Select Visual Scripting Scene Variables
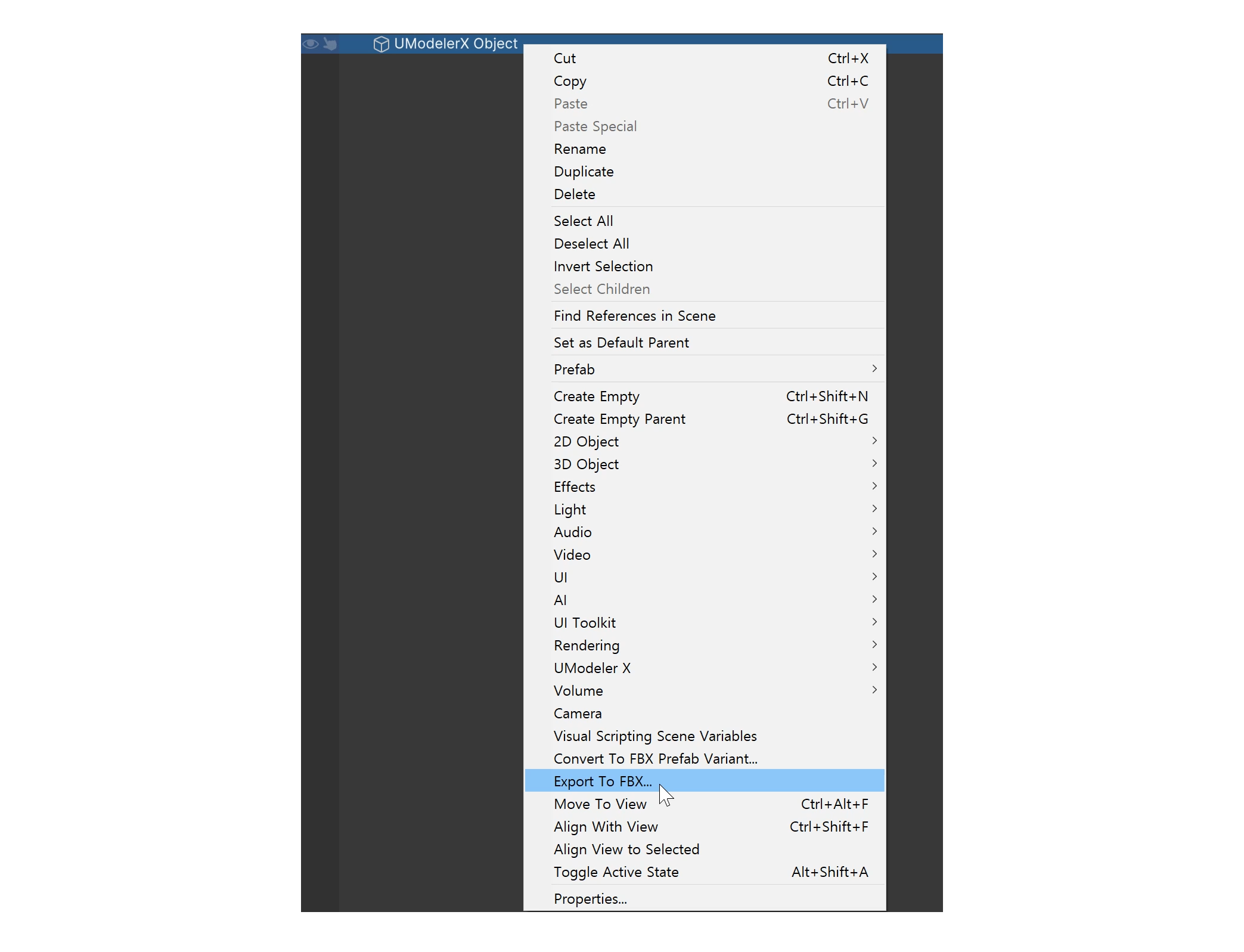Screen dimensions: 1244x952 point(705,736)
